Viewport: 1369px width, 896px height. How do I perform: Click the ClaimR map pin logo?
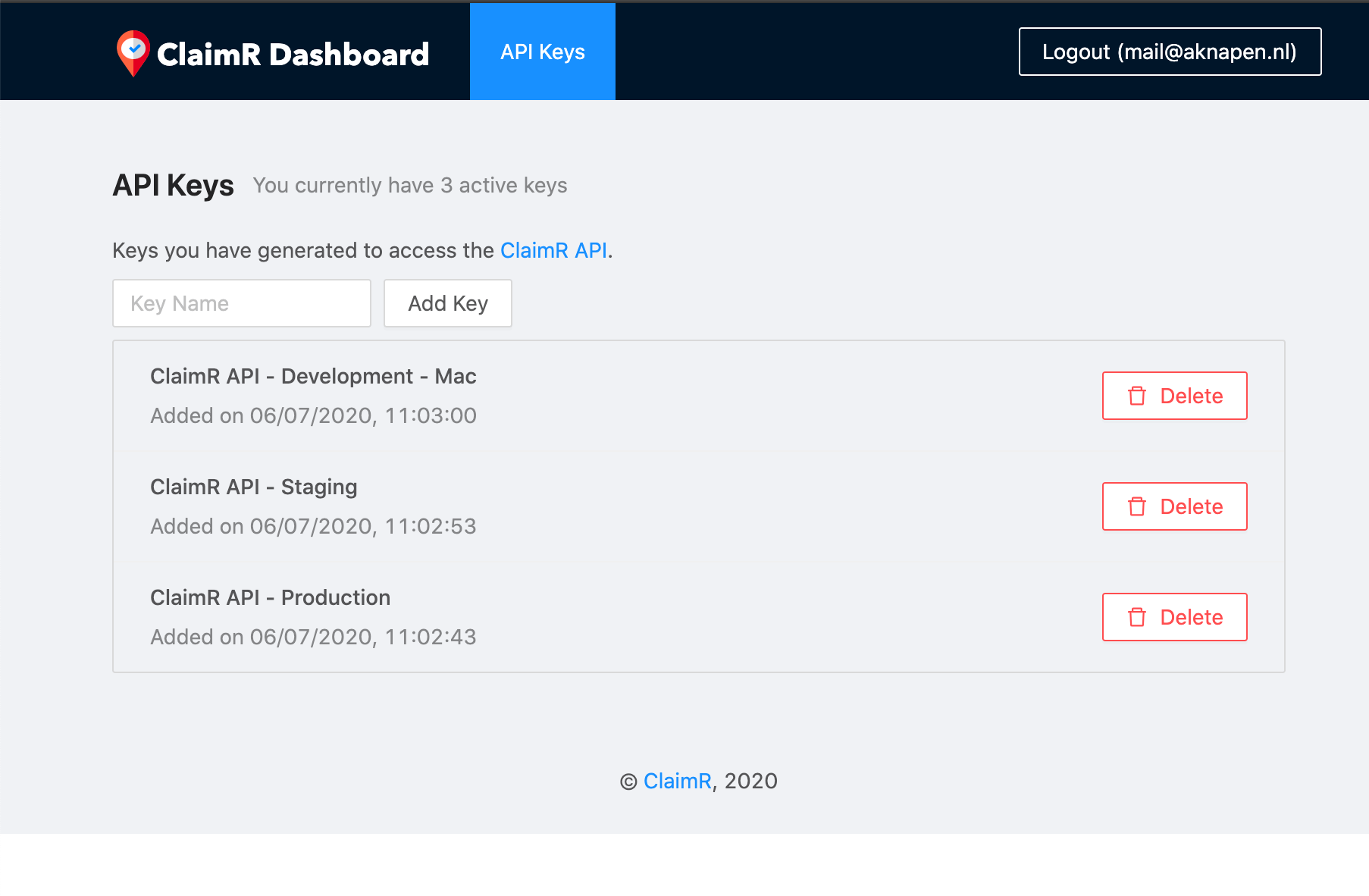(133, 52)
